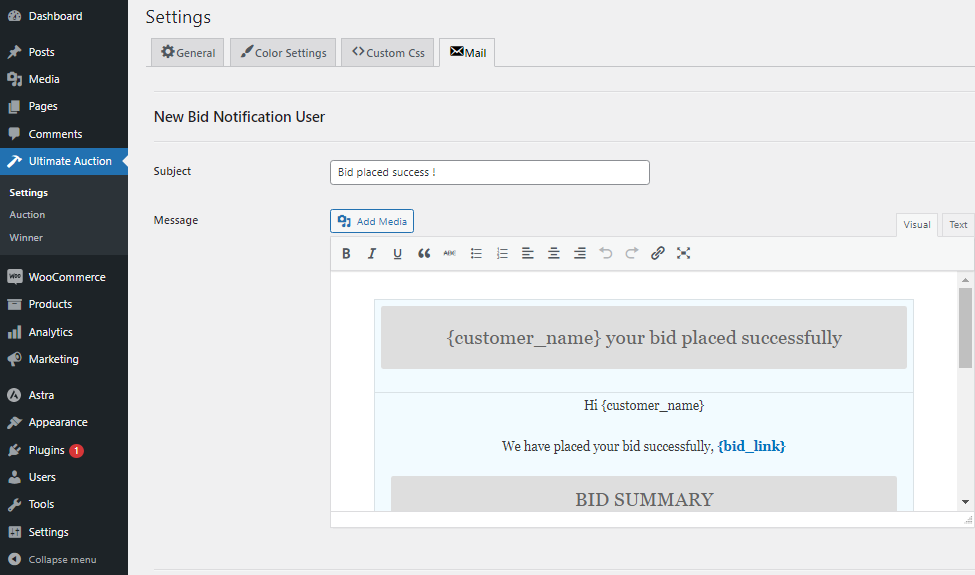Insert a numbered list
The width and height of the screenshot is (975, 575).
pyautogui.click(x=502, y=253)
